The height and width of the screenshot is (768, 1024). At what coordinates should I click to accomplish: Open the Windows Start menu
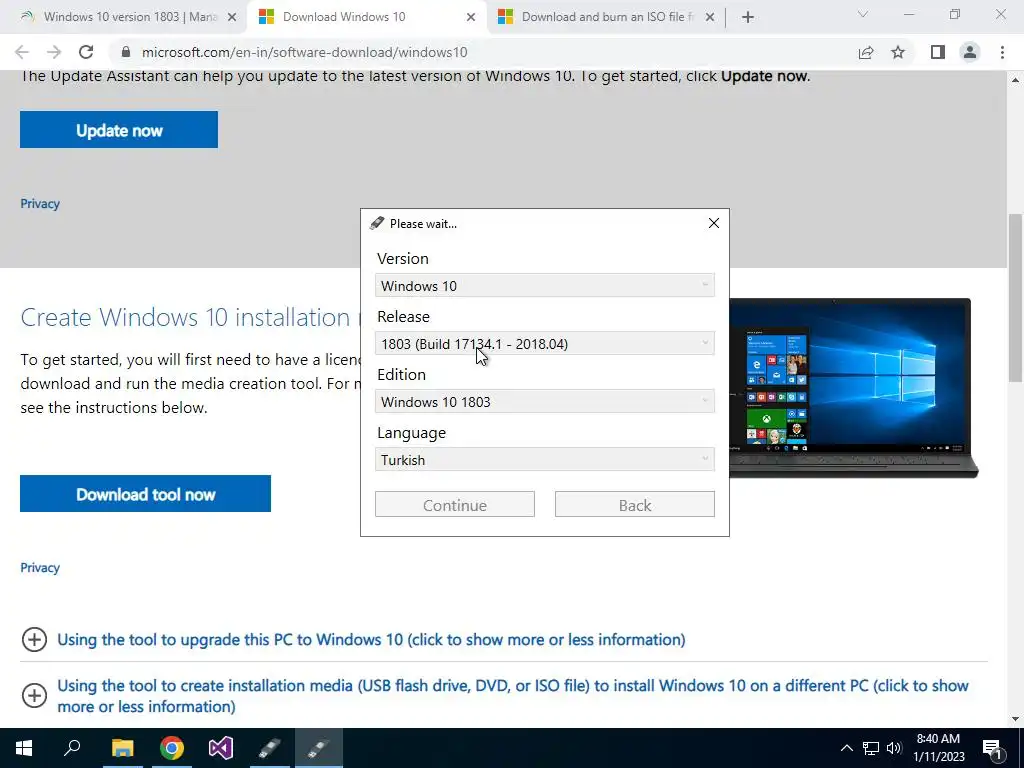(24, 748)
